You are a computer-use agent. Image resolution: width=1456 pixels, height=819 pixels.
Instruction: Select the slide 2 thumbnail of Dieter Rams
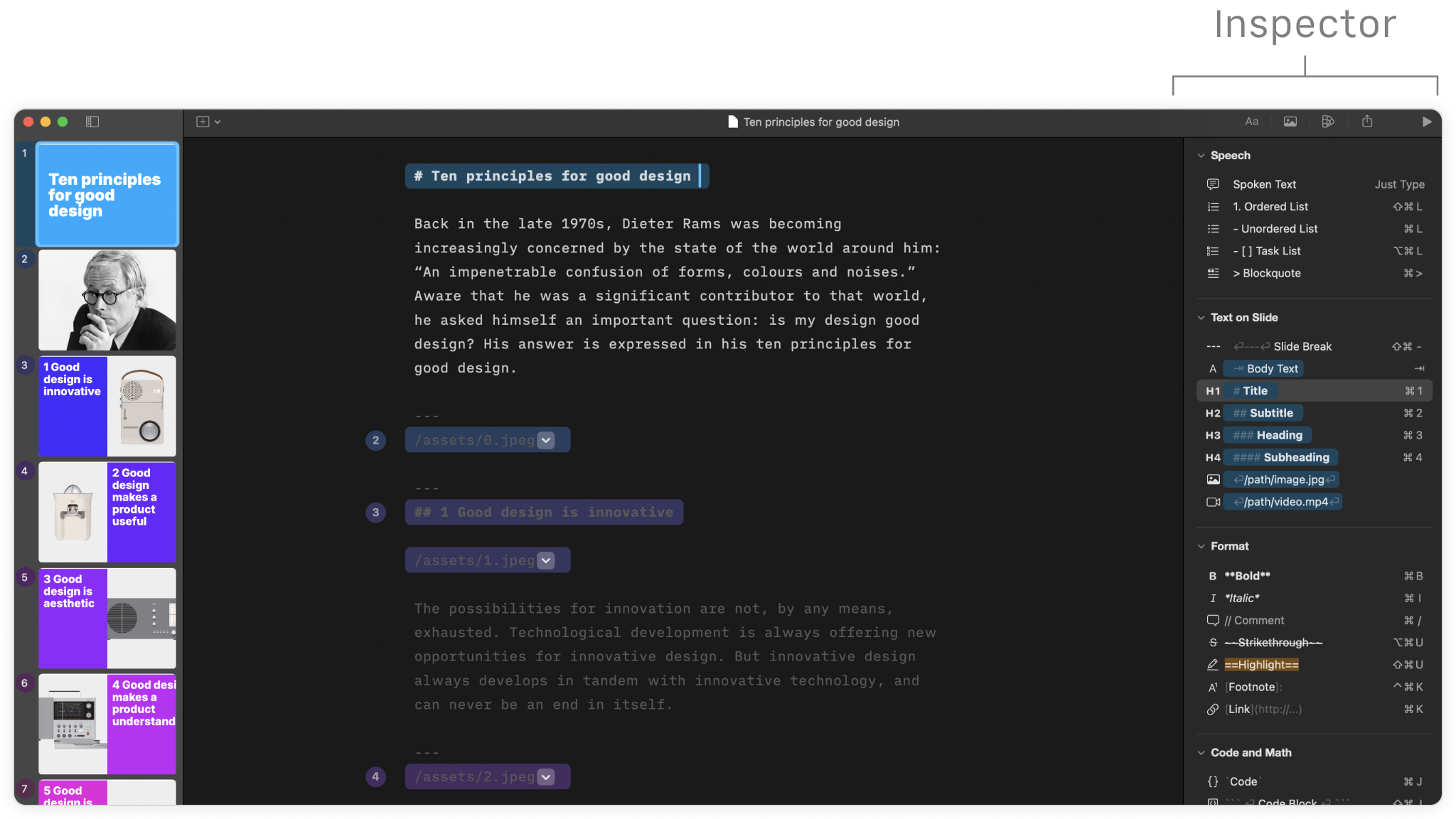[x=107, y=299]
